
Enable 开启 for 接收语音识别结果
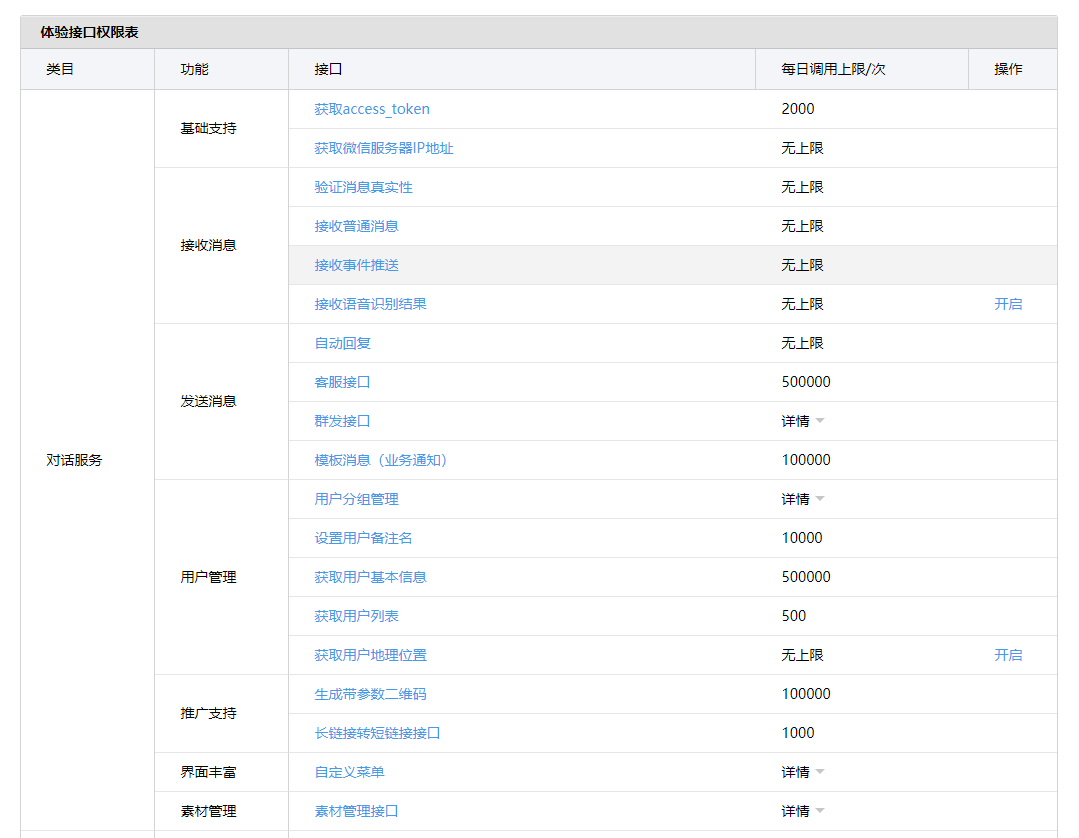coord(1008,303)
